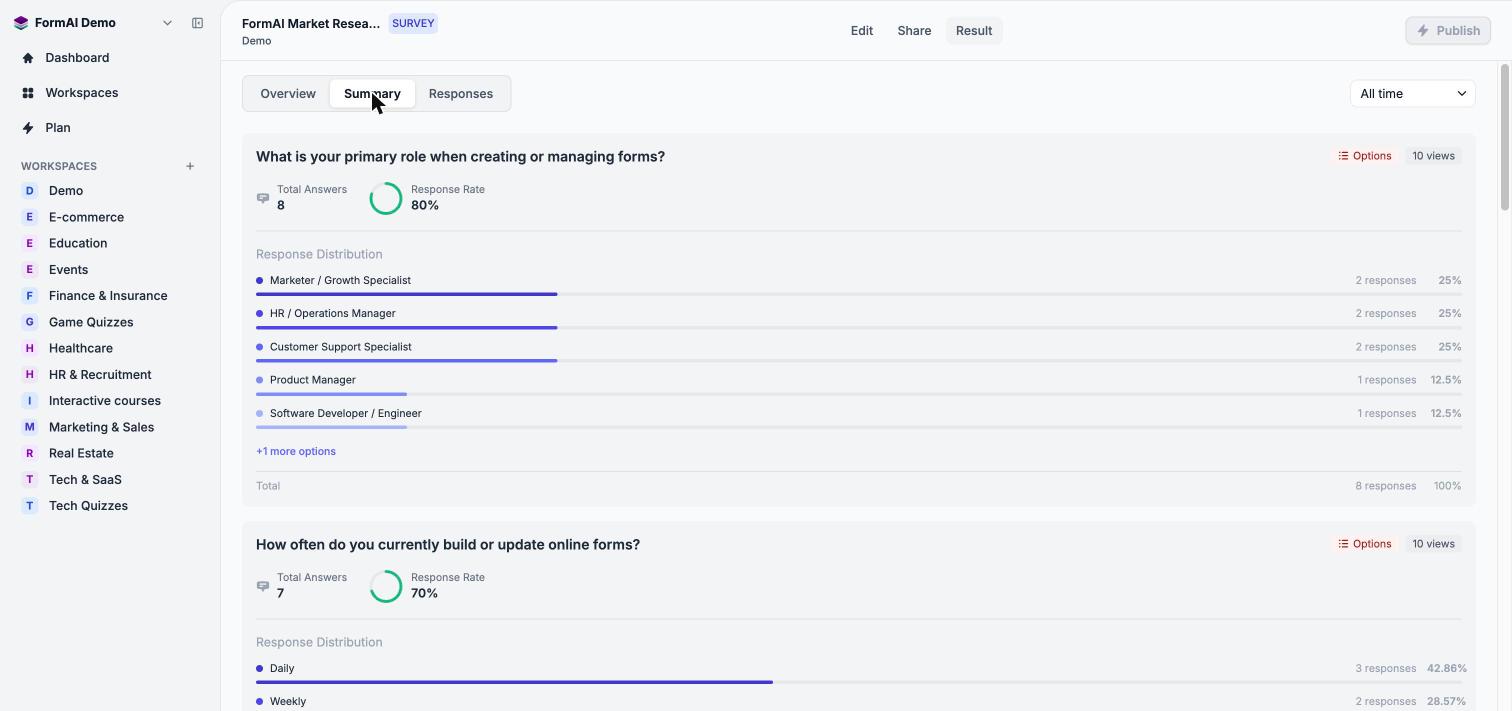Click the Product Manager response row
Image resolution: width=1512 pixels, height=711 pixels.
(859, 384)
